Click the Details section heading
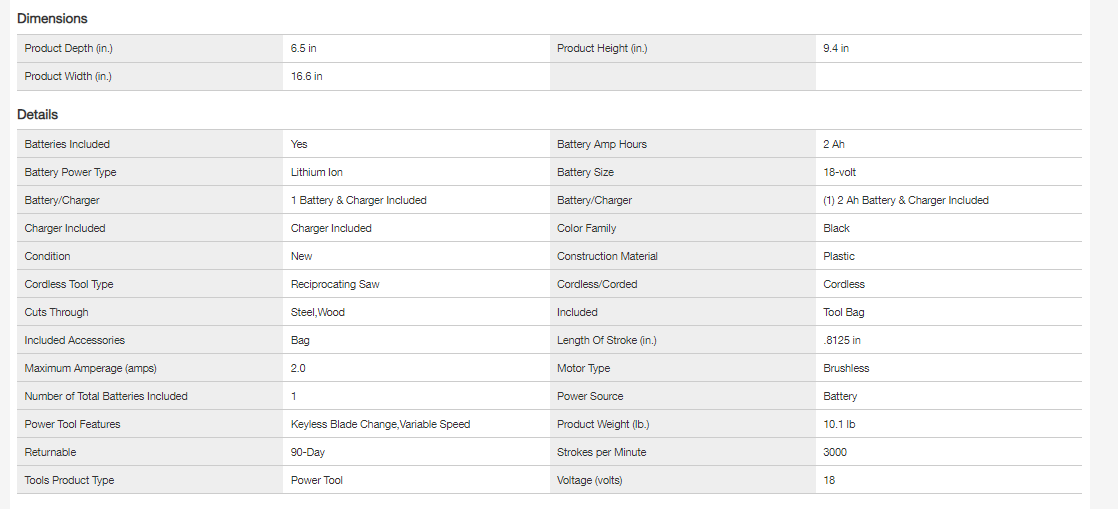Screen dimensions: 1118x509 tap(38, 114)
